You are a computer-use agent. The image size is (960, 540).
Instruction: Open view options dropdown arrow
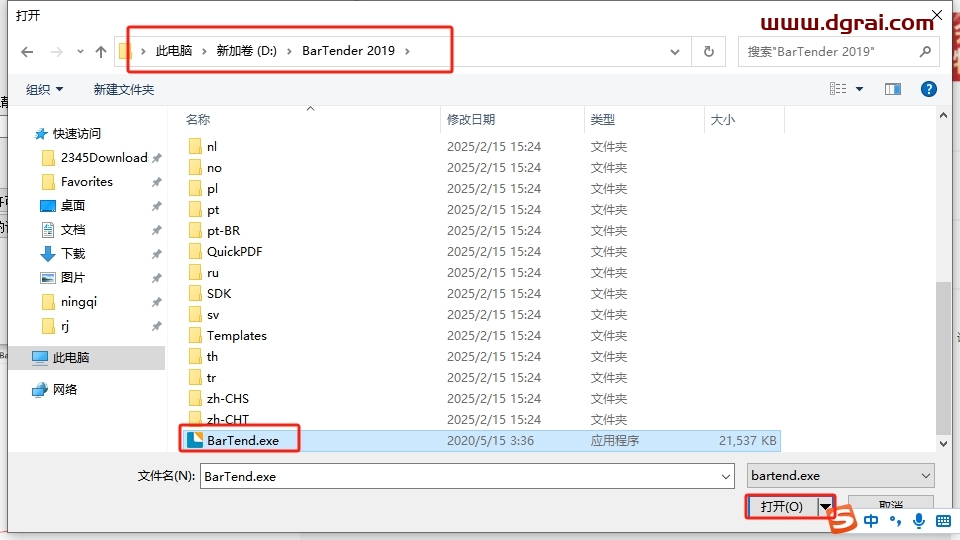click(860, 89)
